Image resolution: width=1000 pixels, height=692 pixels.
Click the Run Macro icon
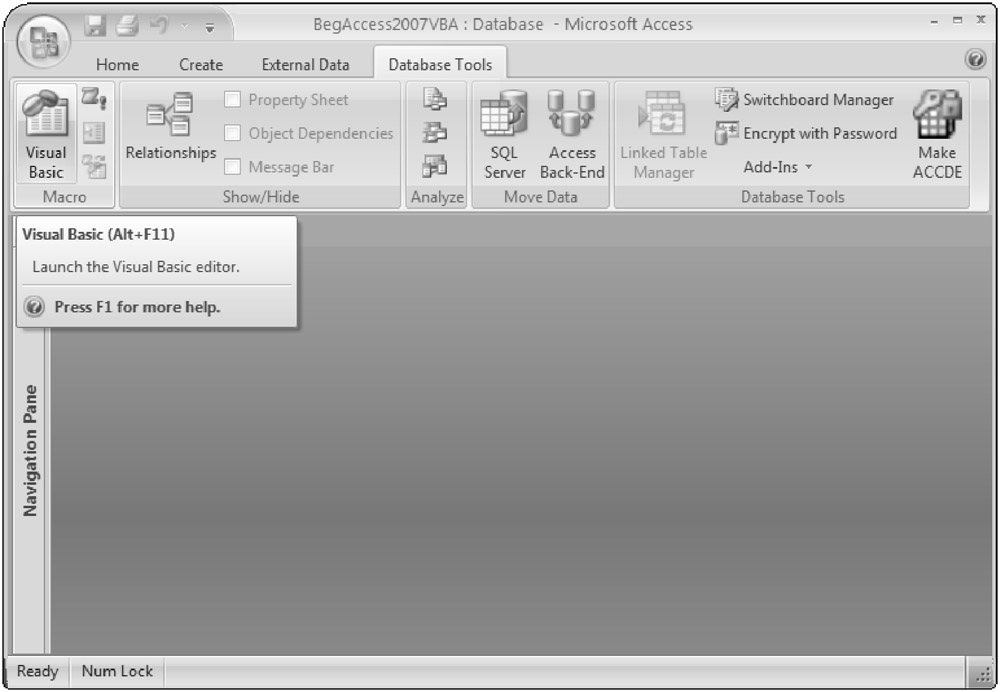click(x=93, y=100)
